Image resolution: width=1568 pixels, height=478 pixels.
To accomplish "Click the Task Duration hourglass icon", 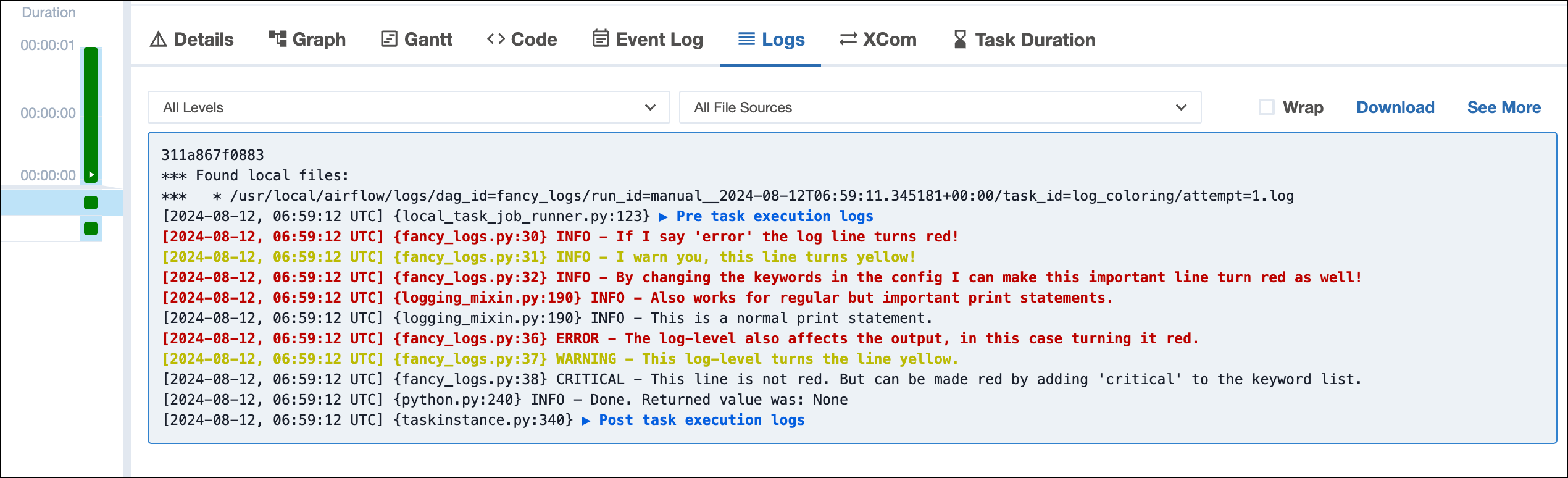I will pyautogui.click(x=960, y=40).
